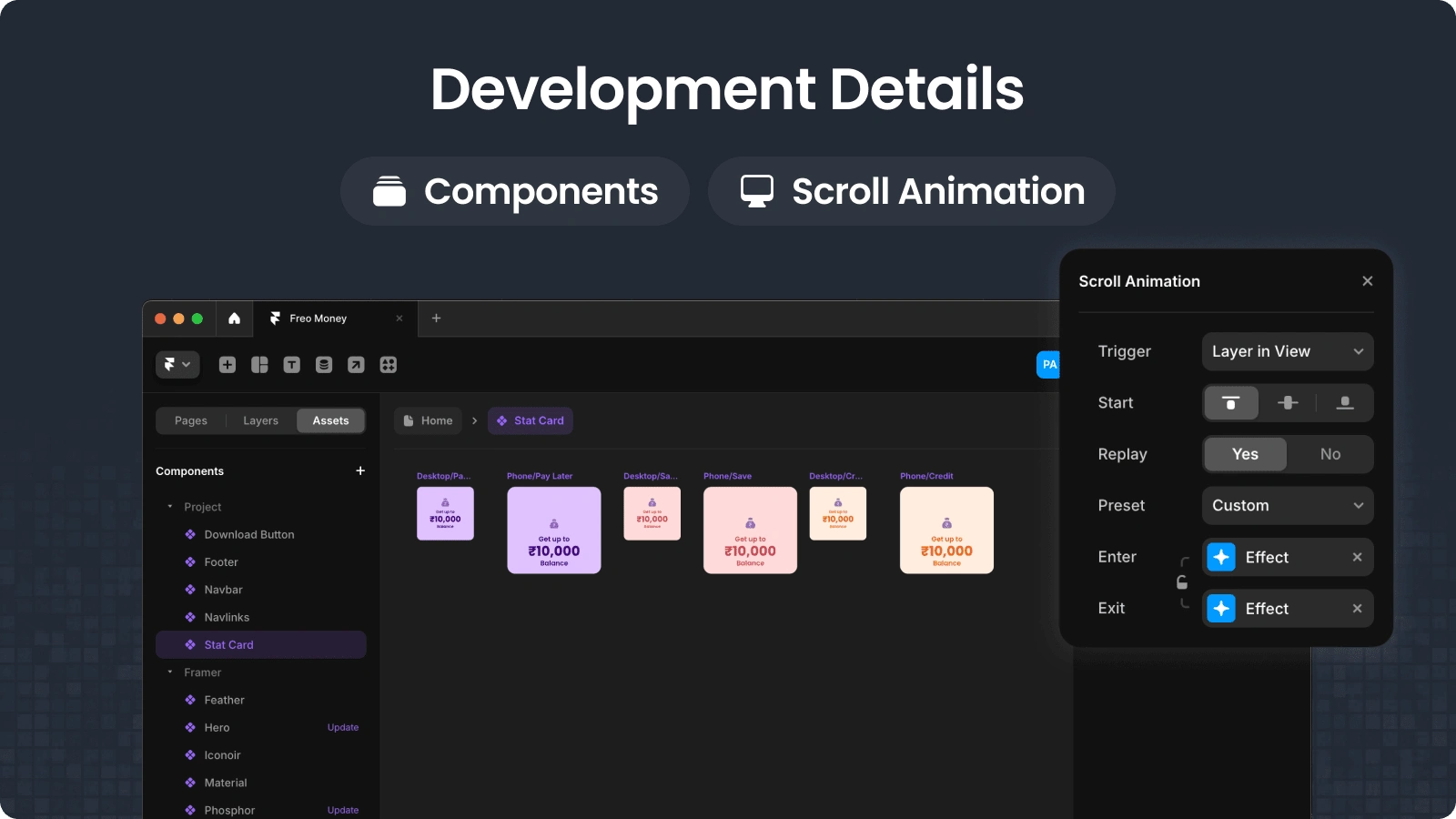Open the Preset dropdown showing Custom

click(1288, 505)
